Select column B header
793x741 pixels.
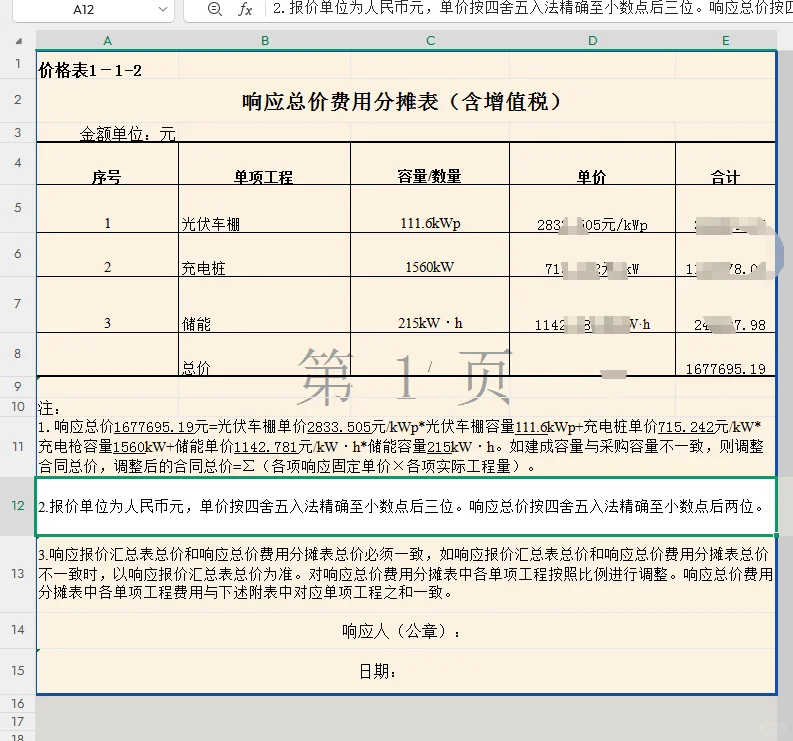265,41
